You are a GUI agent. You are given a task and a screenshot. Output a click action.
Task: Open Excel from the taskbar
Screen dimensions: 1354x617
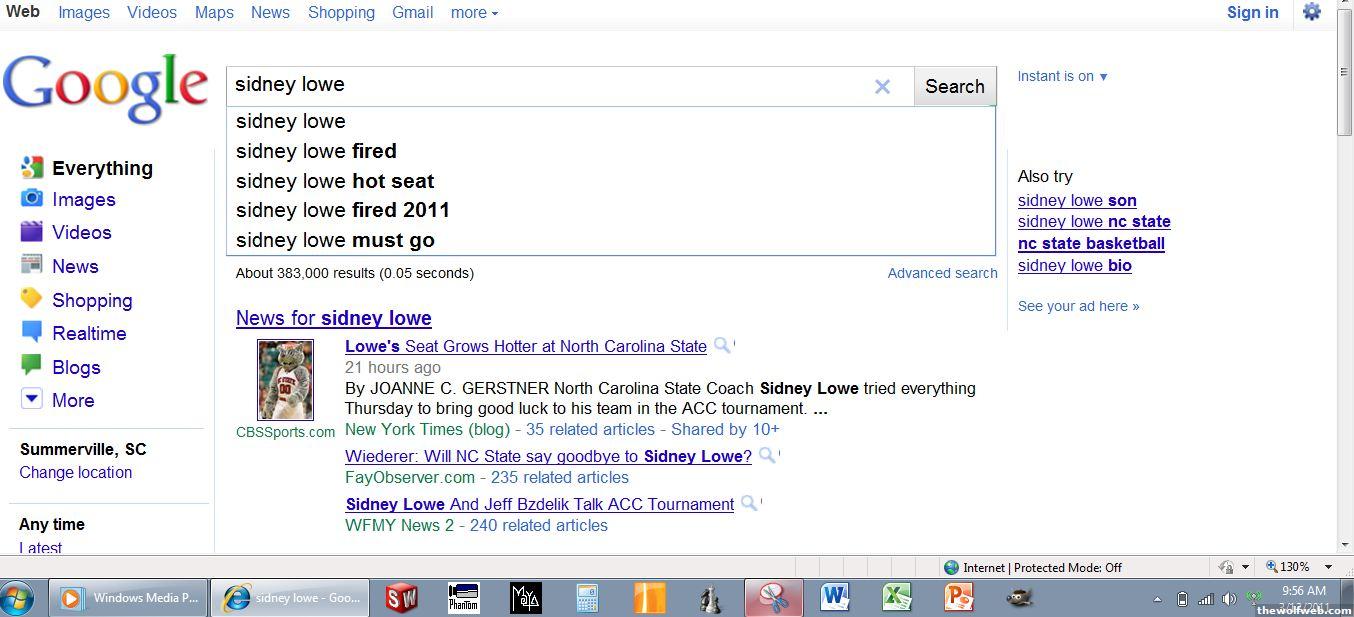tap(897, 598)
